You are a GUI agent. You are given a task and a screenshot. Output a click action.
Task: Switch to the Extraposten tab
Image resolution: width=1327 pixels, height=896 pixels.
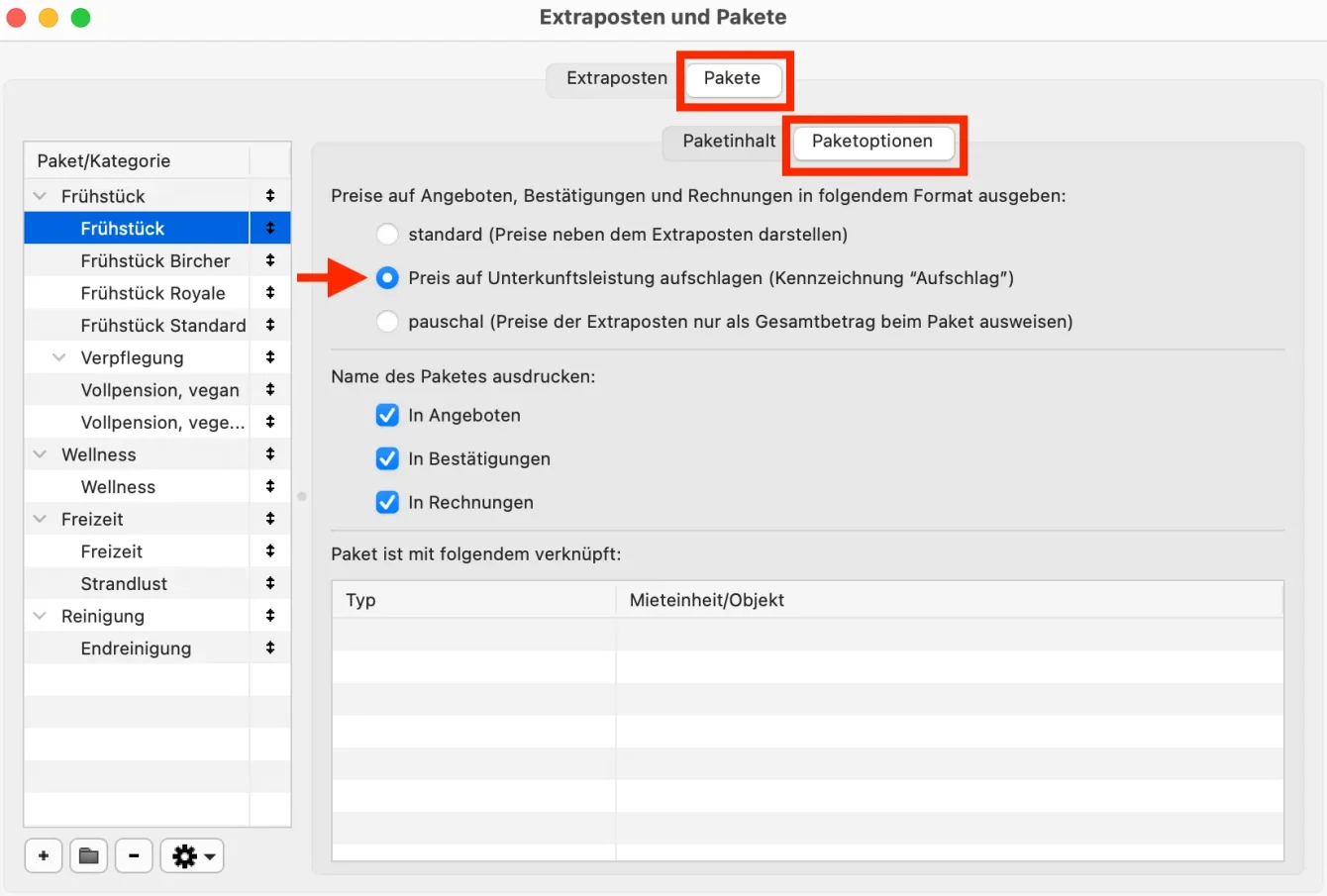click(616, 78)
